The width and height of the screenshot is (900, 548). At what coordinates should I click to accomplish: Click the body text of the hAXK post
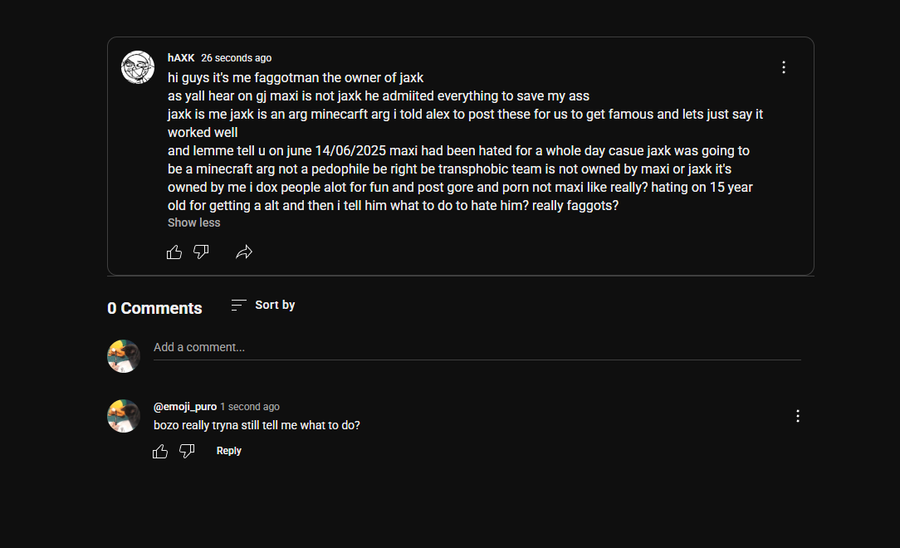tap(465, 141)
